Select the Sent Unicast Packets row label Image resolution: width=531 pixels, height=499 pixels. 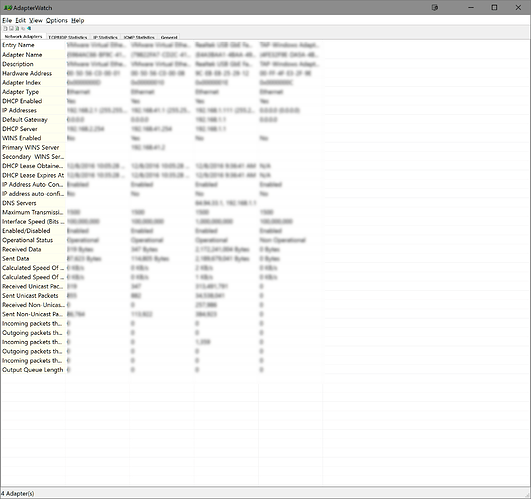[30, 296]
